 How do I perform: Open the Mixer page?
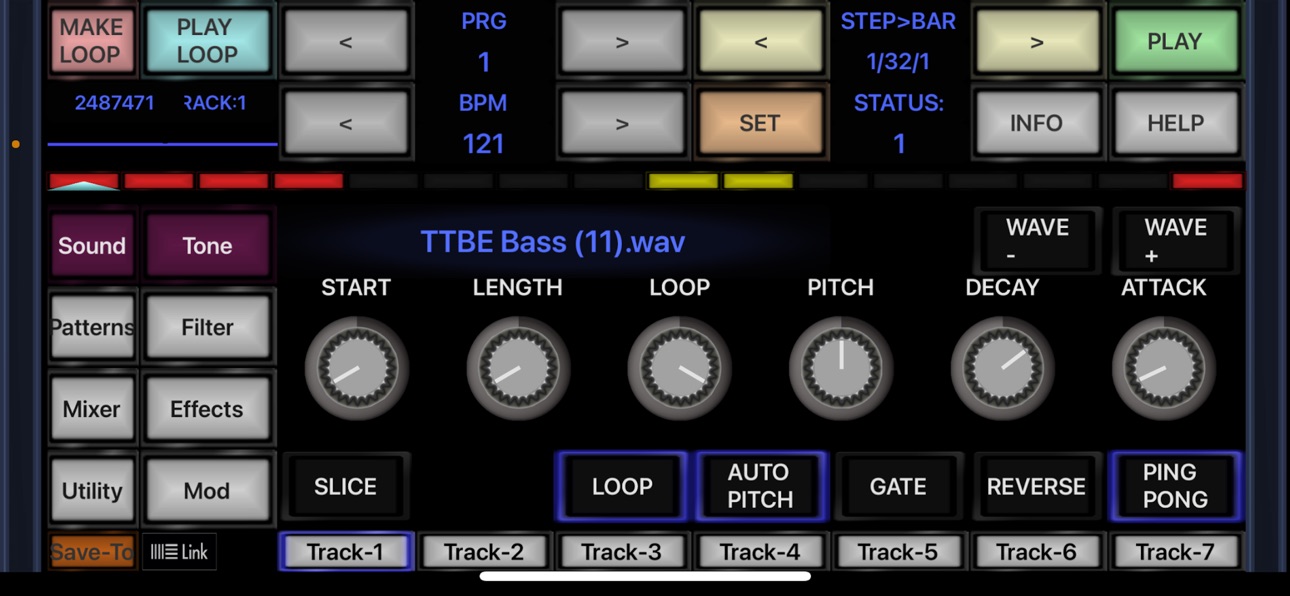coord(92,409)
